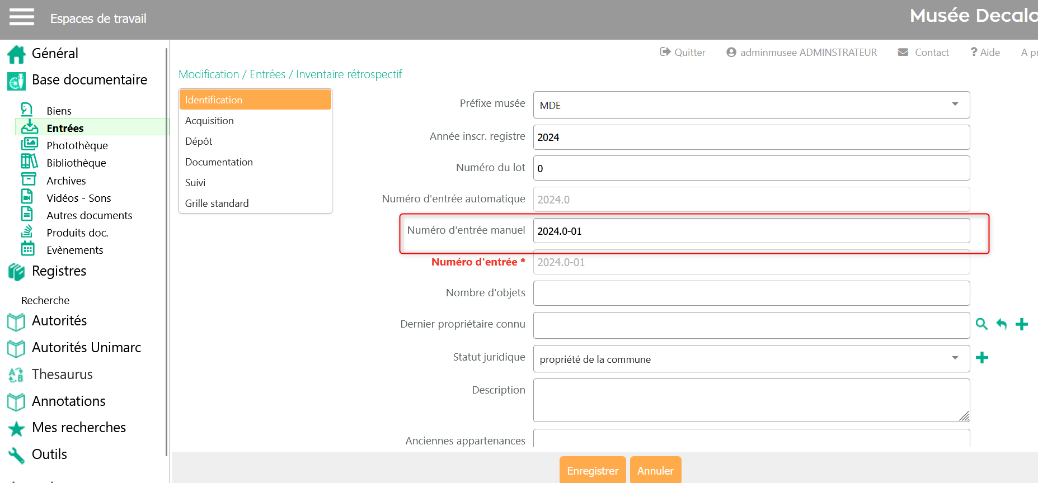This screenshot has width=1038, height=483.
Task: Switch to the Acquisition tab
Action: click(209, 121)
